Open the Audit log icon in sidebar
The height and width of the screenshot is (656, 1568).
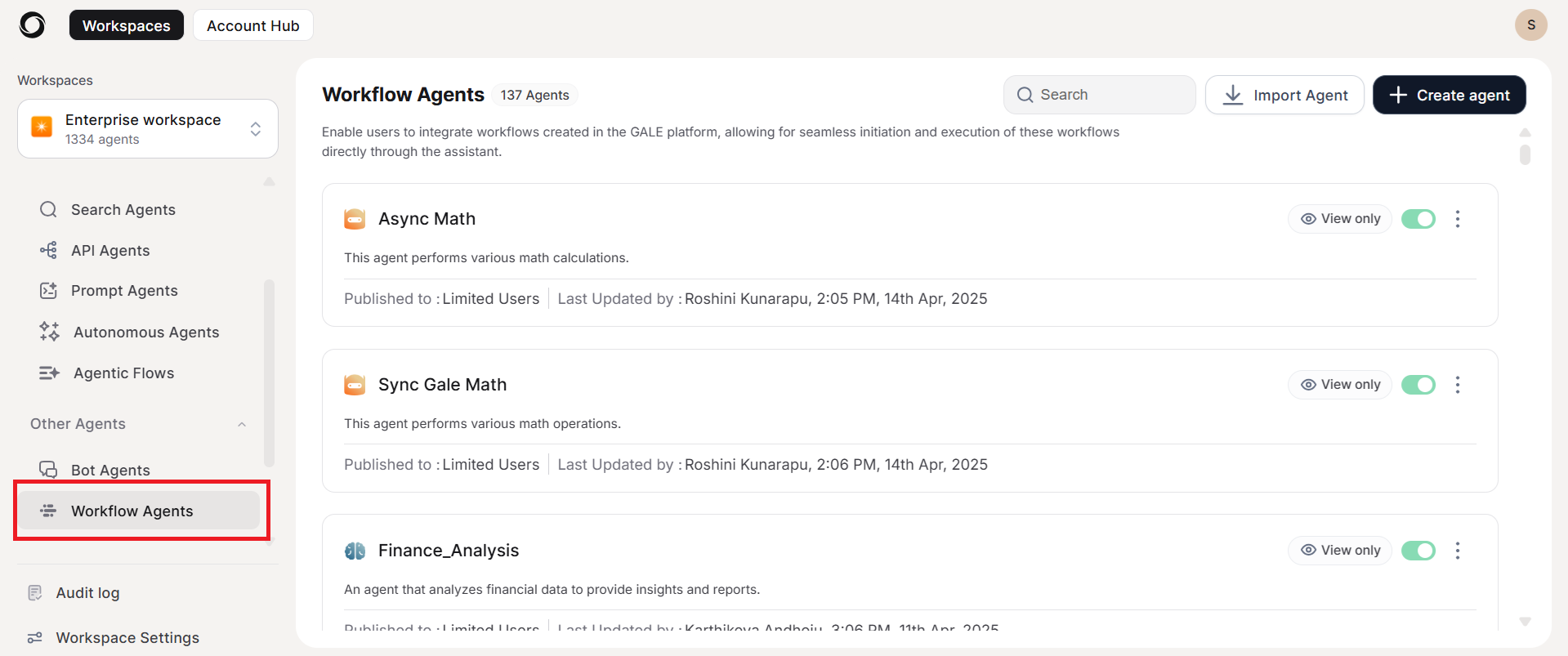[x=35, y=593]
